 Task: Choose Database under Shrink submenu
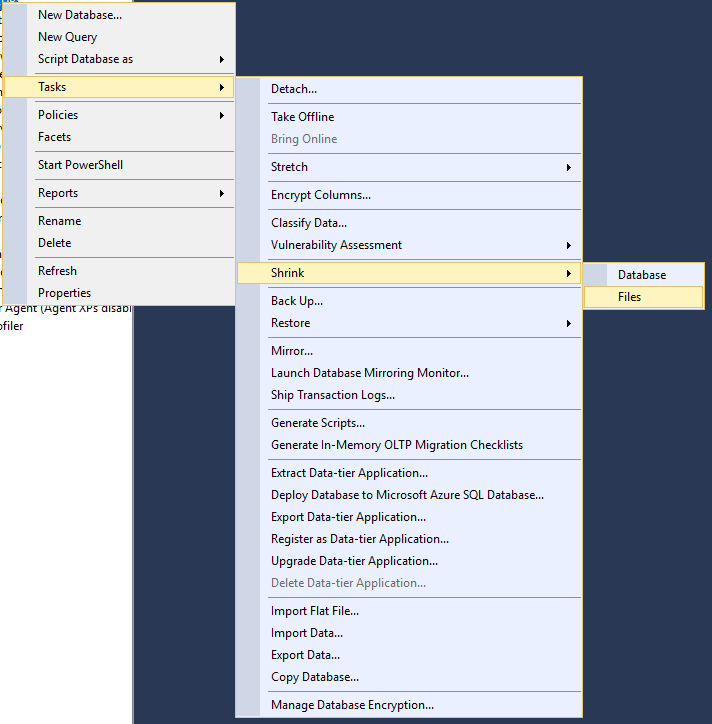pyautogui.click(x=641, y=275)
